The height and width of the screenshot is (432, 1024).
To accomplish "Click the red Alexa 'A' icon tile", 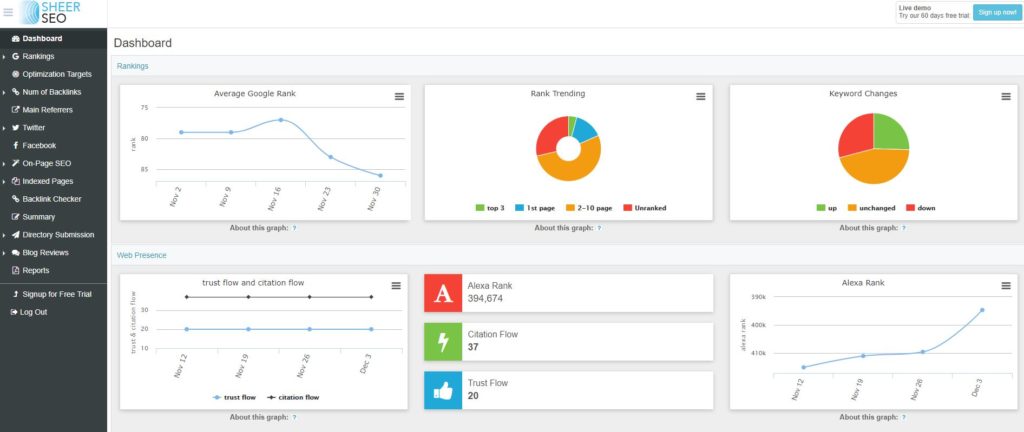I will (443, 293).
